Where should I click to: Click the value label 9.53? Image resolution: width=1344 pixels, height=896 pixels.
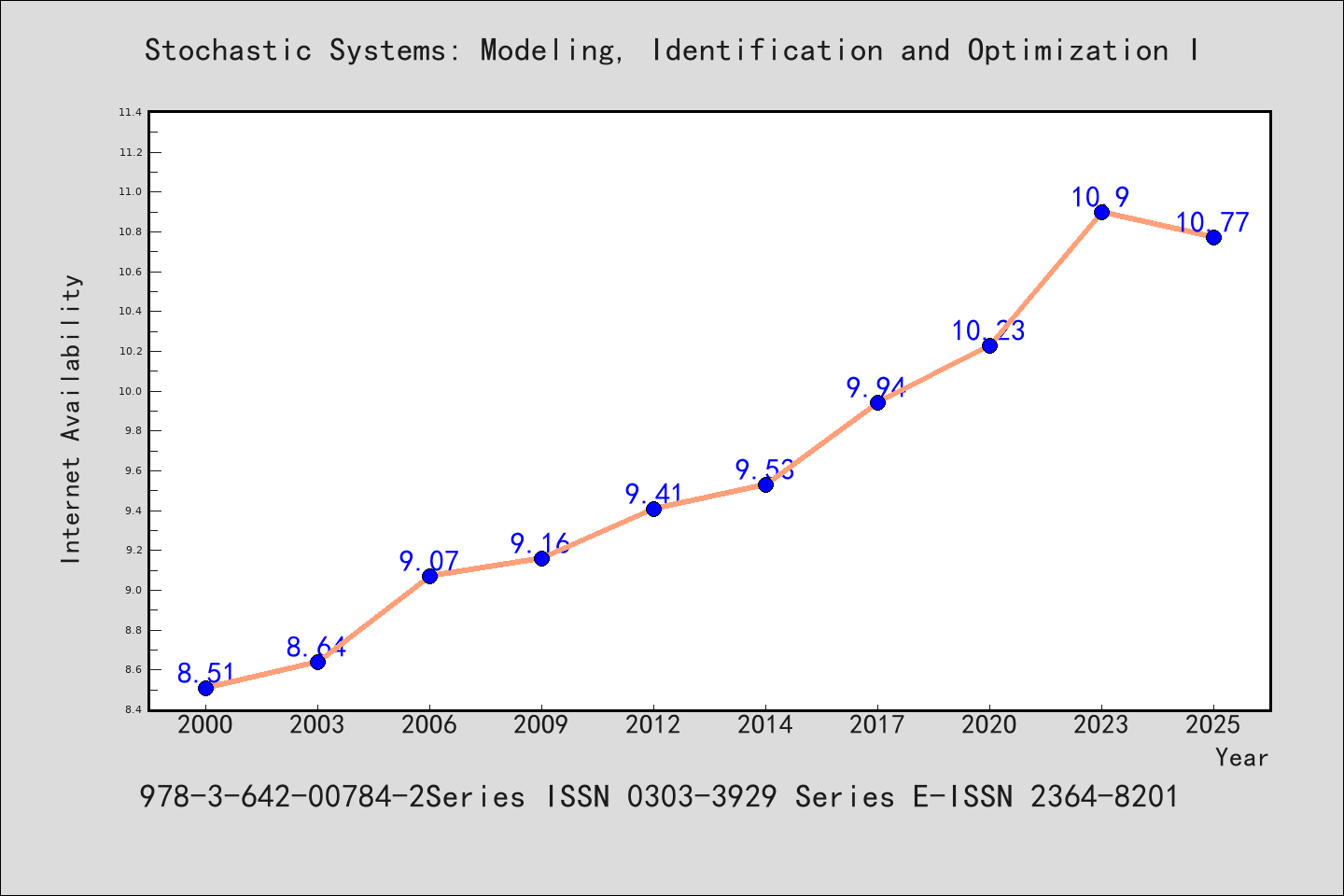point(765,469)
